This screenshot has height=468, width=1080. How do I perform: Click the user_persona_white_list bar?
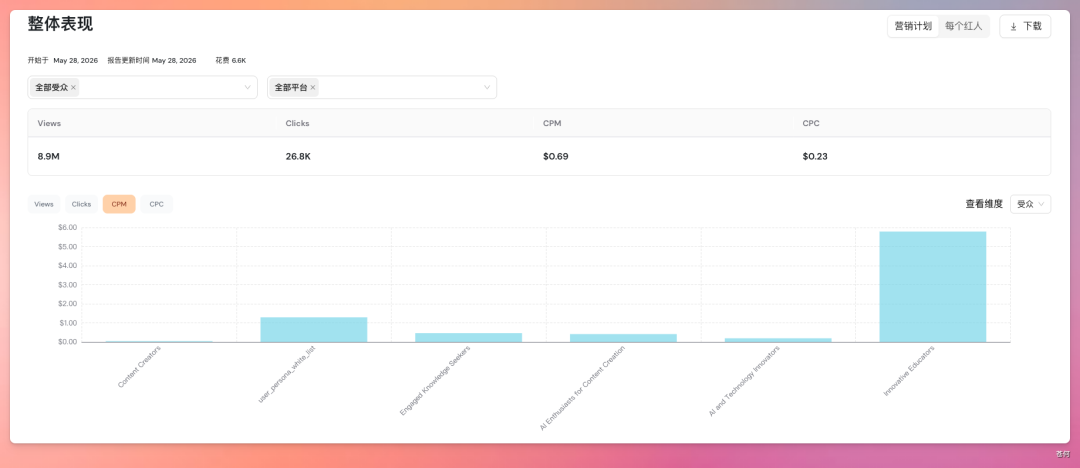tap(313, 329)
